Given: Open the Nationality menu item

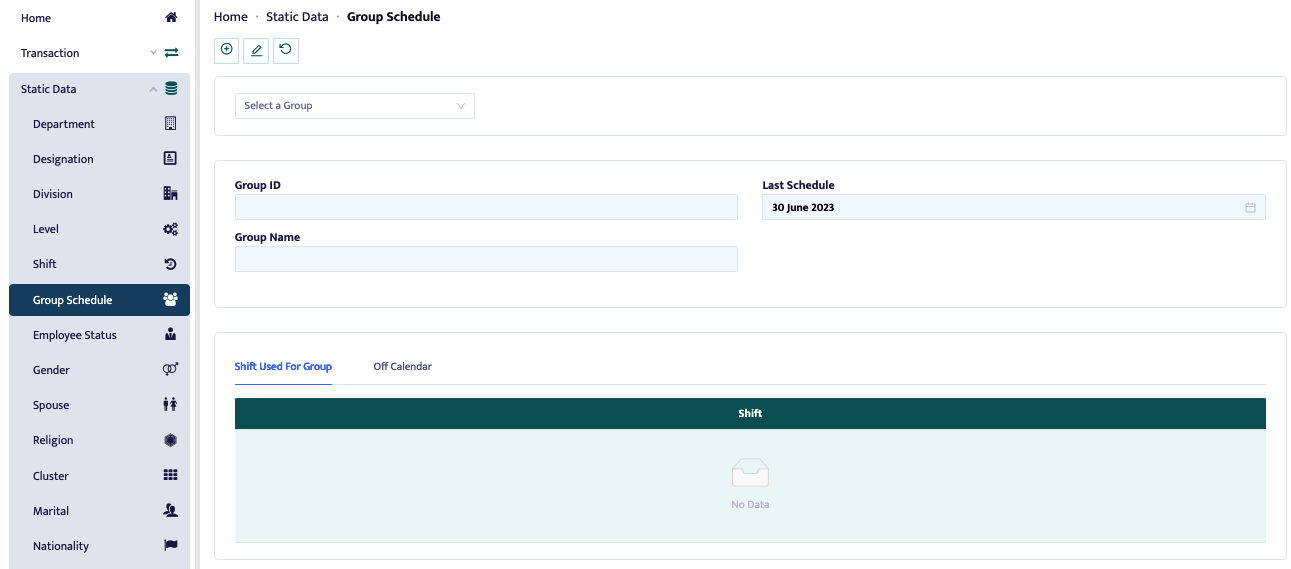Looking at the screenshot, I should coord(99,546).
